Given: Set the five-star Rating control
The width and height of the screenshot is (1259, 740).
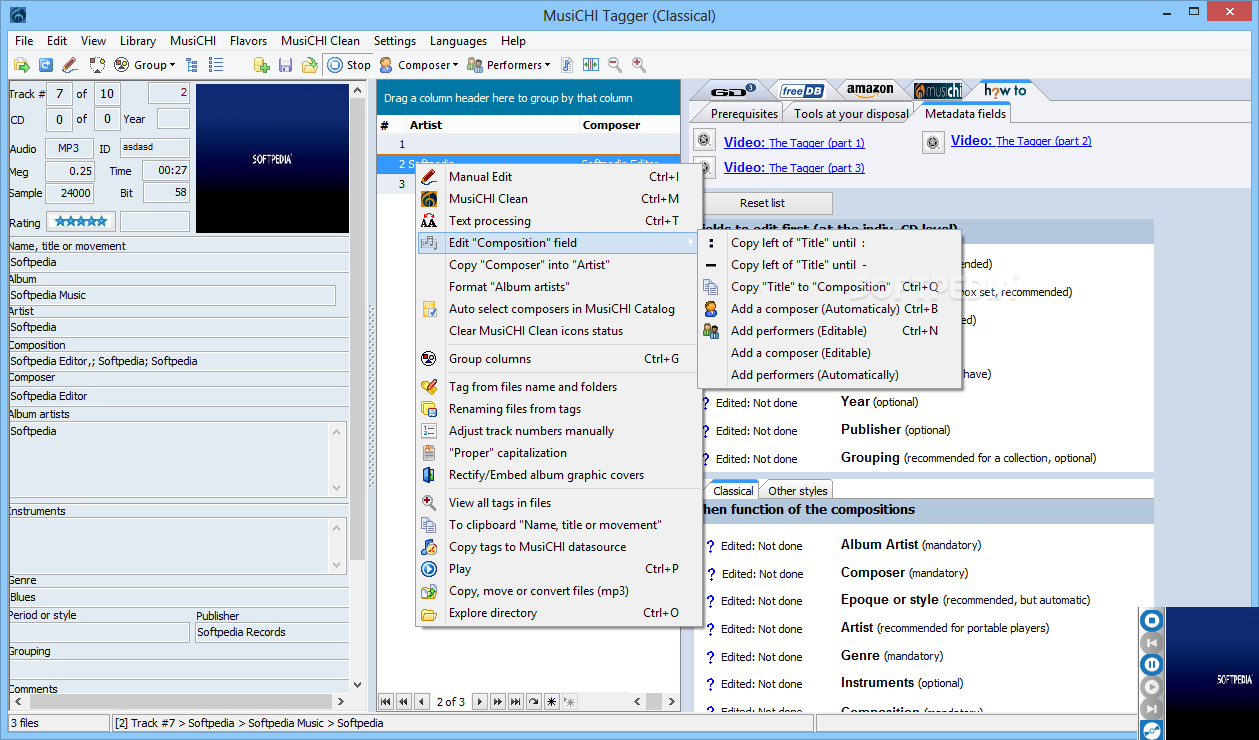Looking at the screenshot, I should [x=82, y=222].
